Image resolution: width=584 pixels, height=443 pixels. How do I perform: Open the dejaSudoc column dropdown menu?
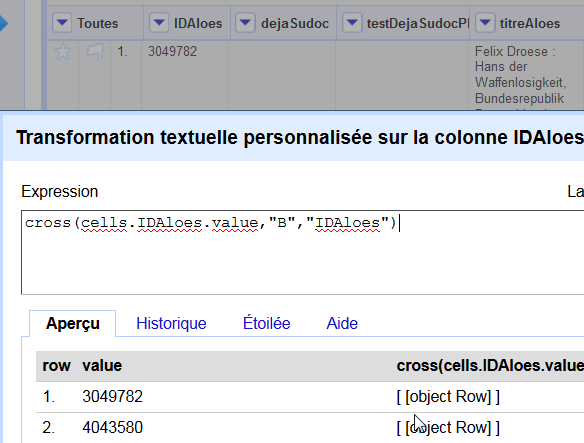(x=245, y=23)
